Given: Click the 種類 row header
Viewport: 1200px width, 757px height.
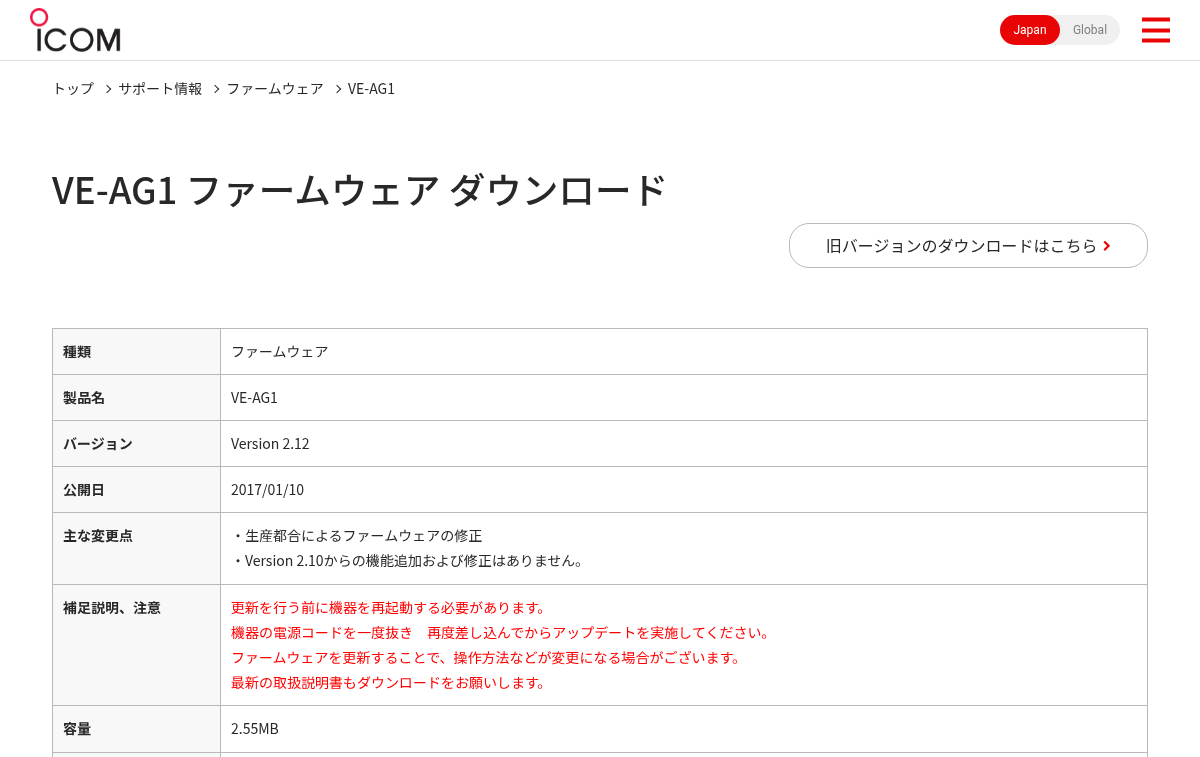Looking at the screenshot, I should tap(137, 352).
